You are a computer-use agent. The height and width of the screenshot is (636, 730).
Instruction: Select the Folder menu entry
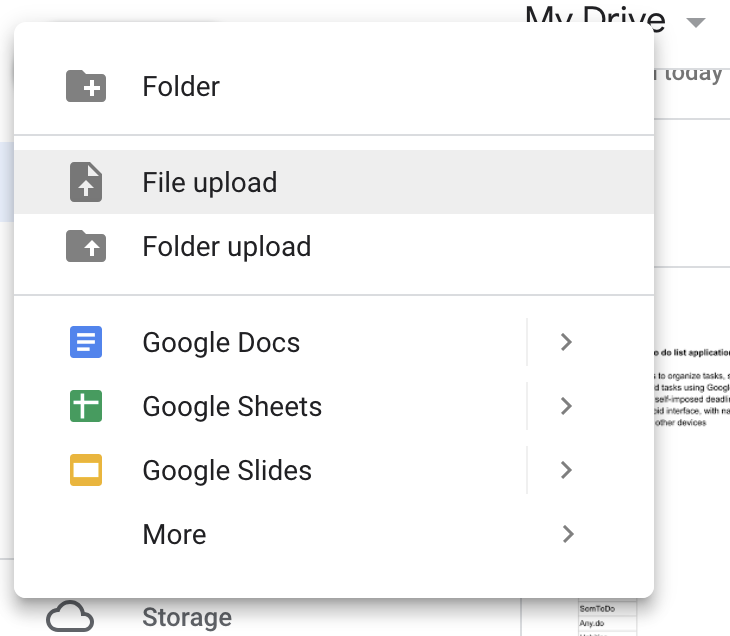point(334,86)
